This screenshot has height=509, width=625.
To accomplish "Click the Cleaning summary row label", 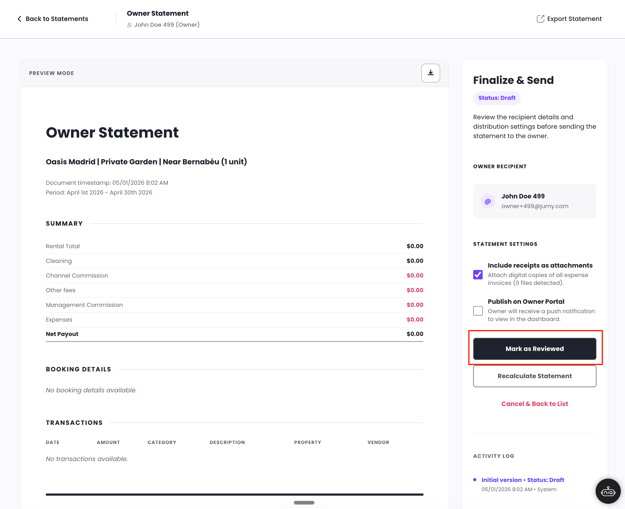I will (59, 261).
